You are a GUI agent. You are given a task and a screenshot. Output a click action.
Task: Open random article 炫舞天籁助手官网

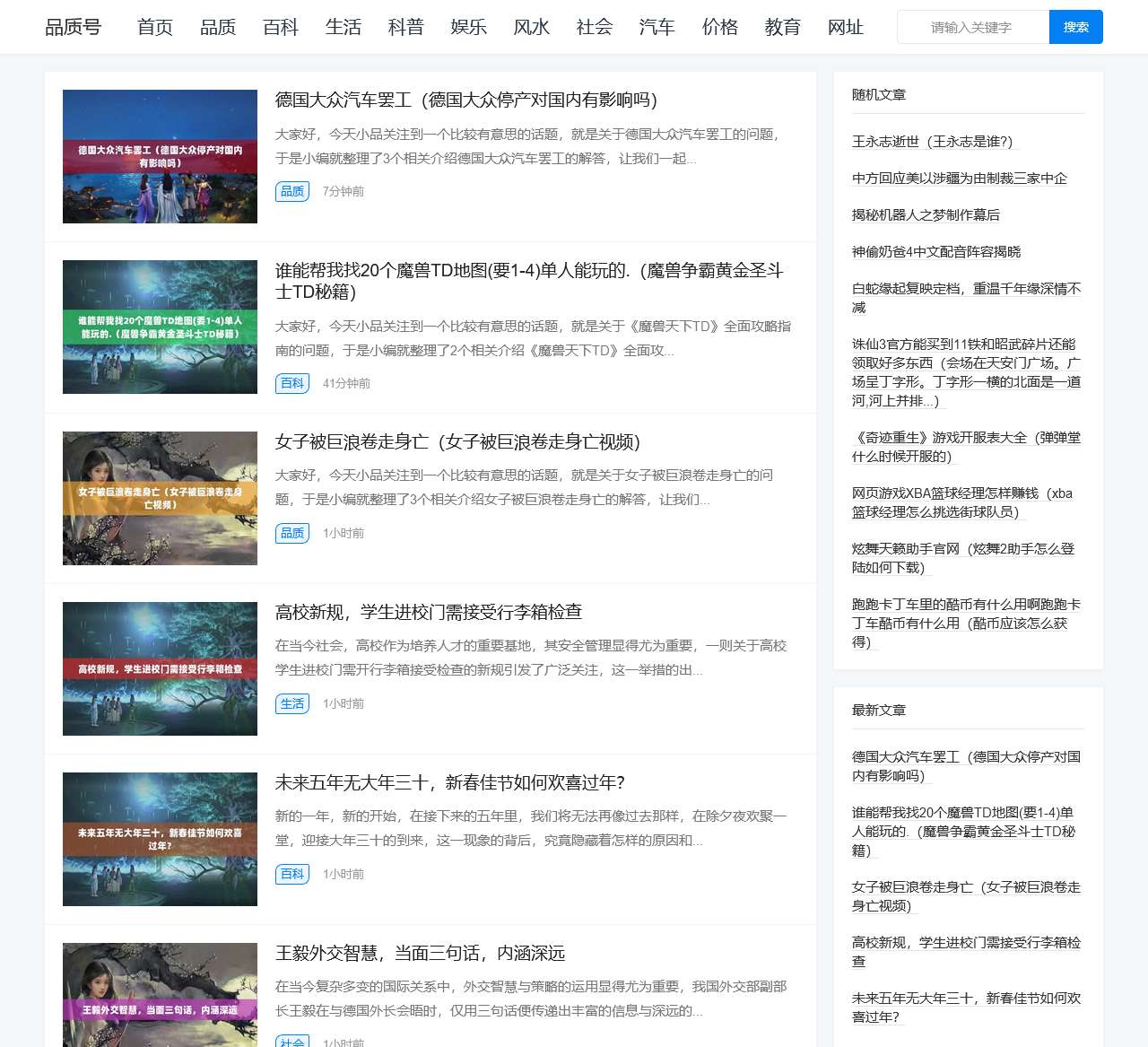click(963, 558)
